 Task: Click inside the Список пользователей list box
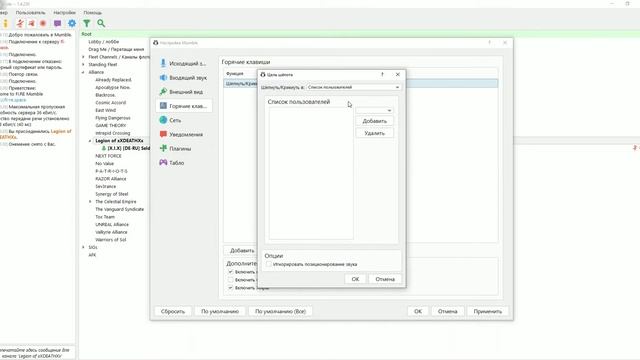[311, 173]
